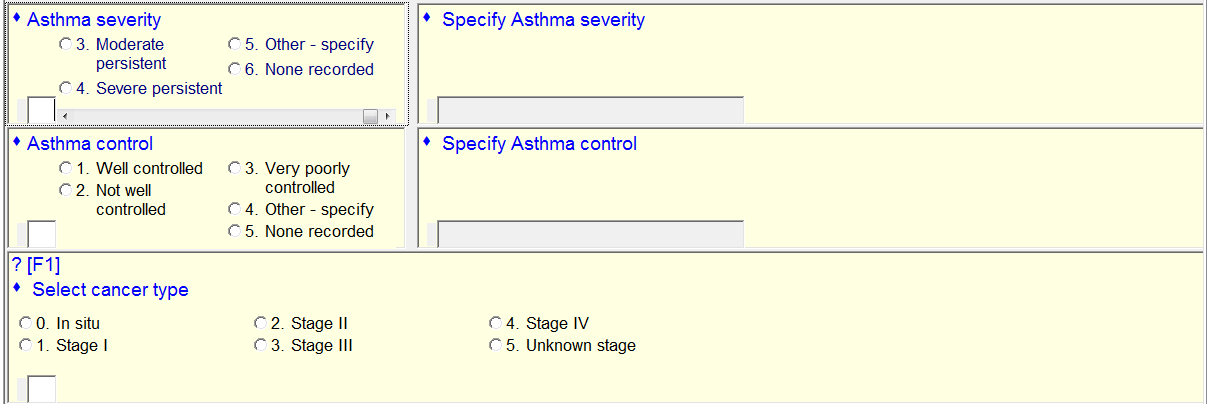Screen dimensions: 1207x404
Task: Select Stage I cancer type
Action: [x=26, y=346]
